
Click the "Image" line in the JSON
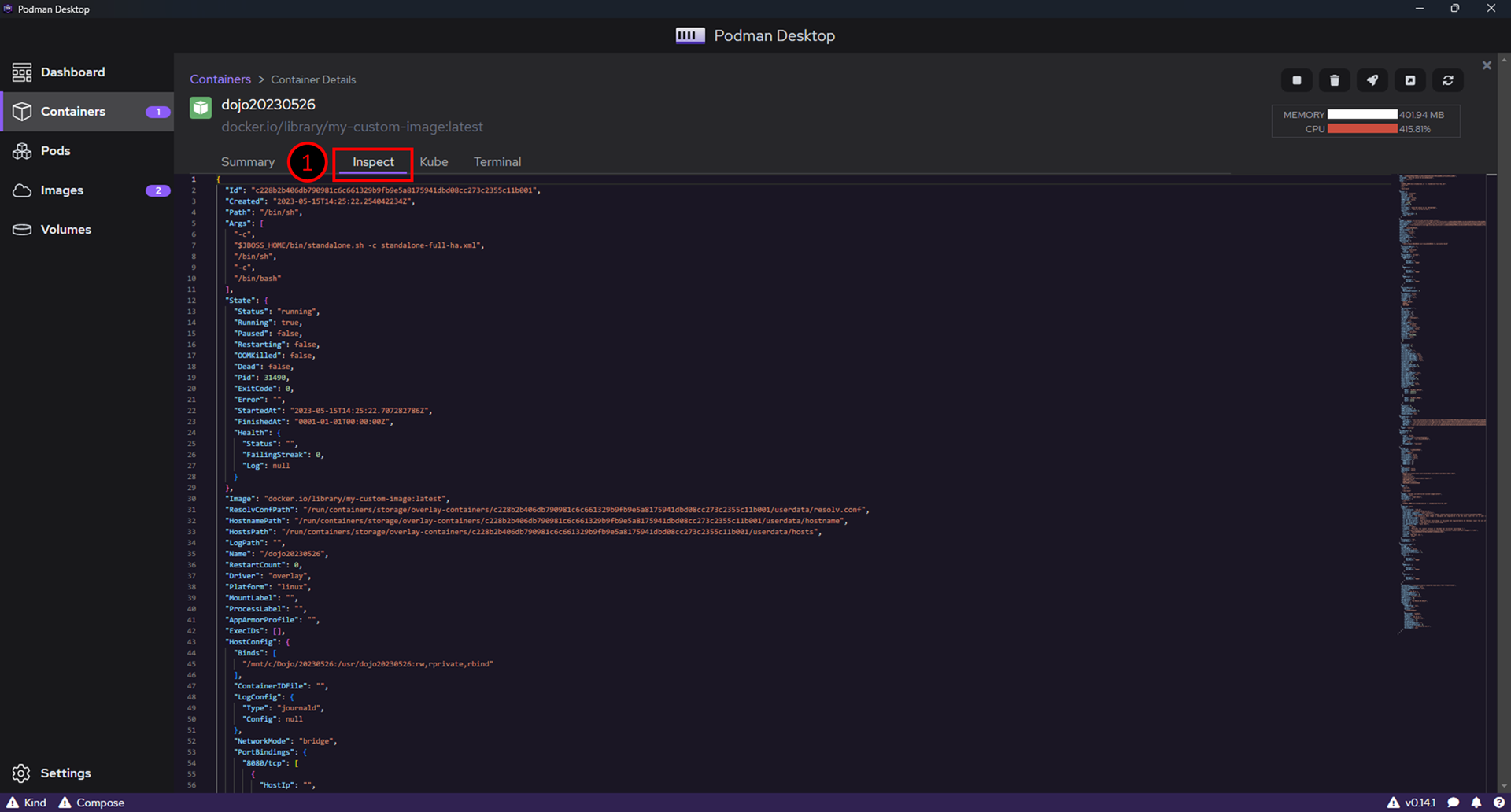[338, 499]
